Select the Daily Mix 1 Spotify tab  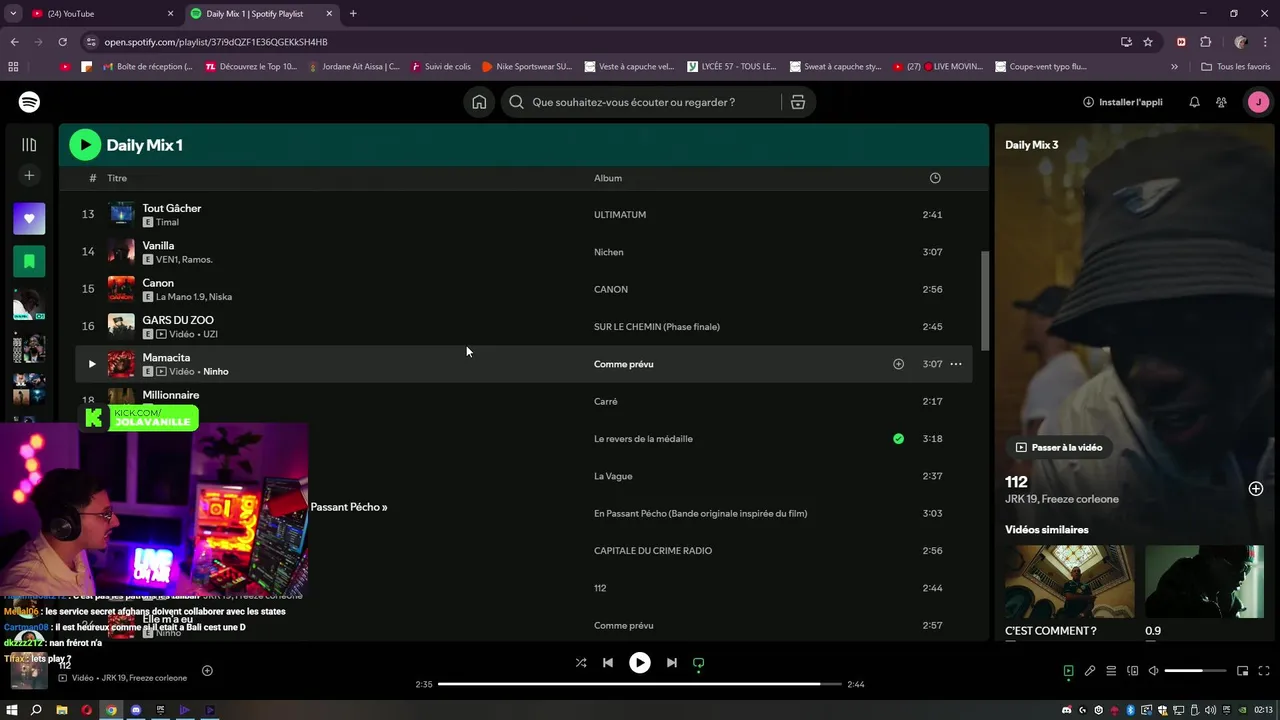pyautogui.click(x=263, y=14)
